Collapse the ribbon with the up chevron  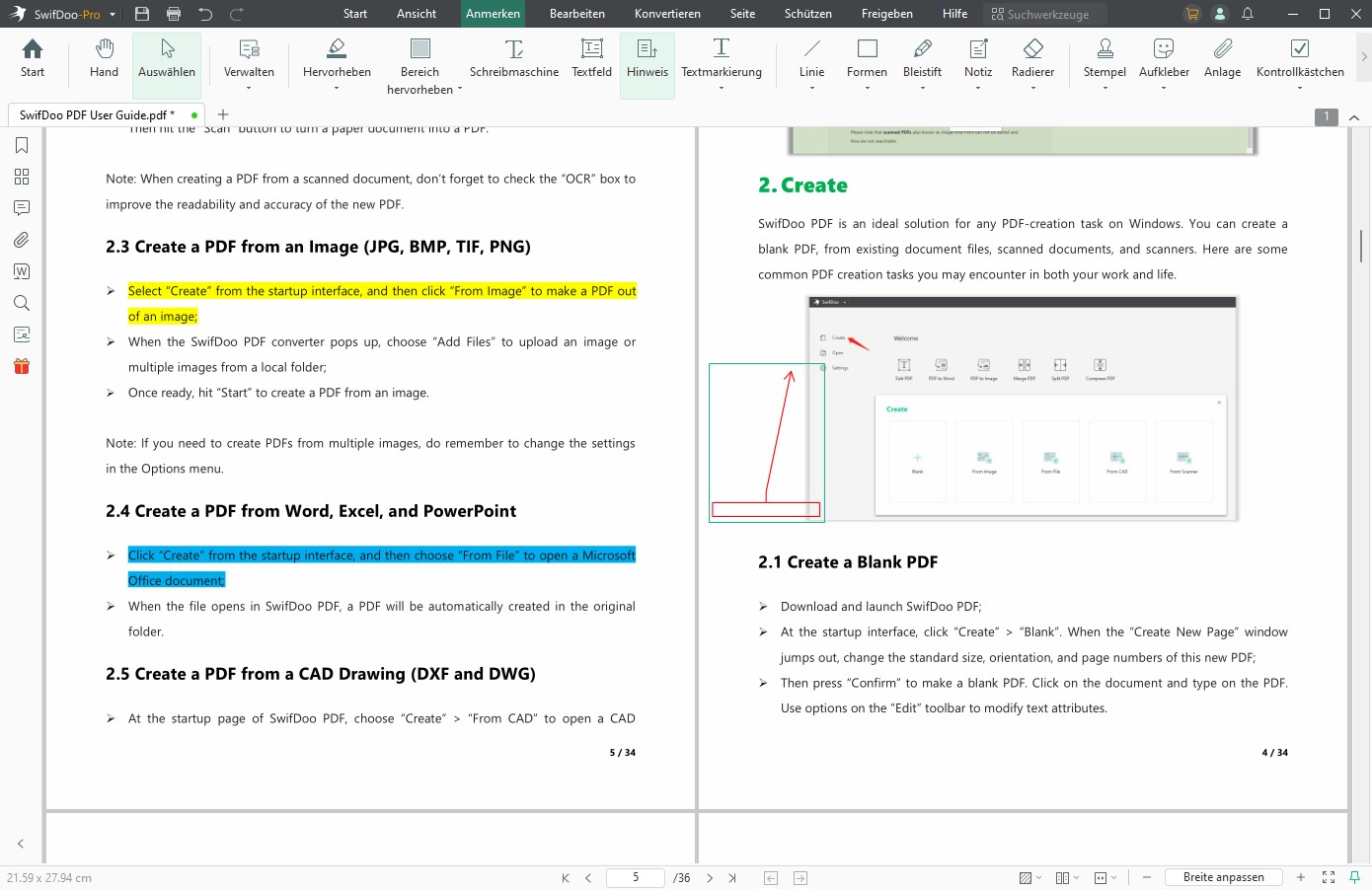(1354, 117)
